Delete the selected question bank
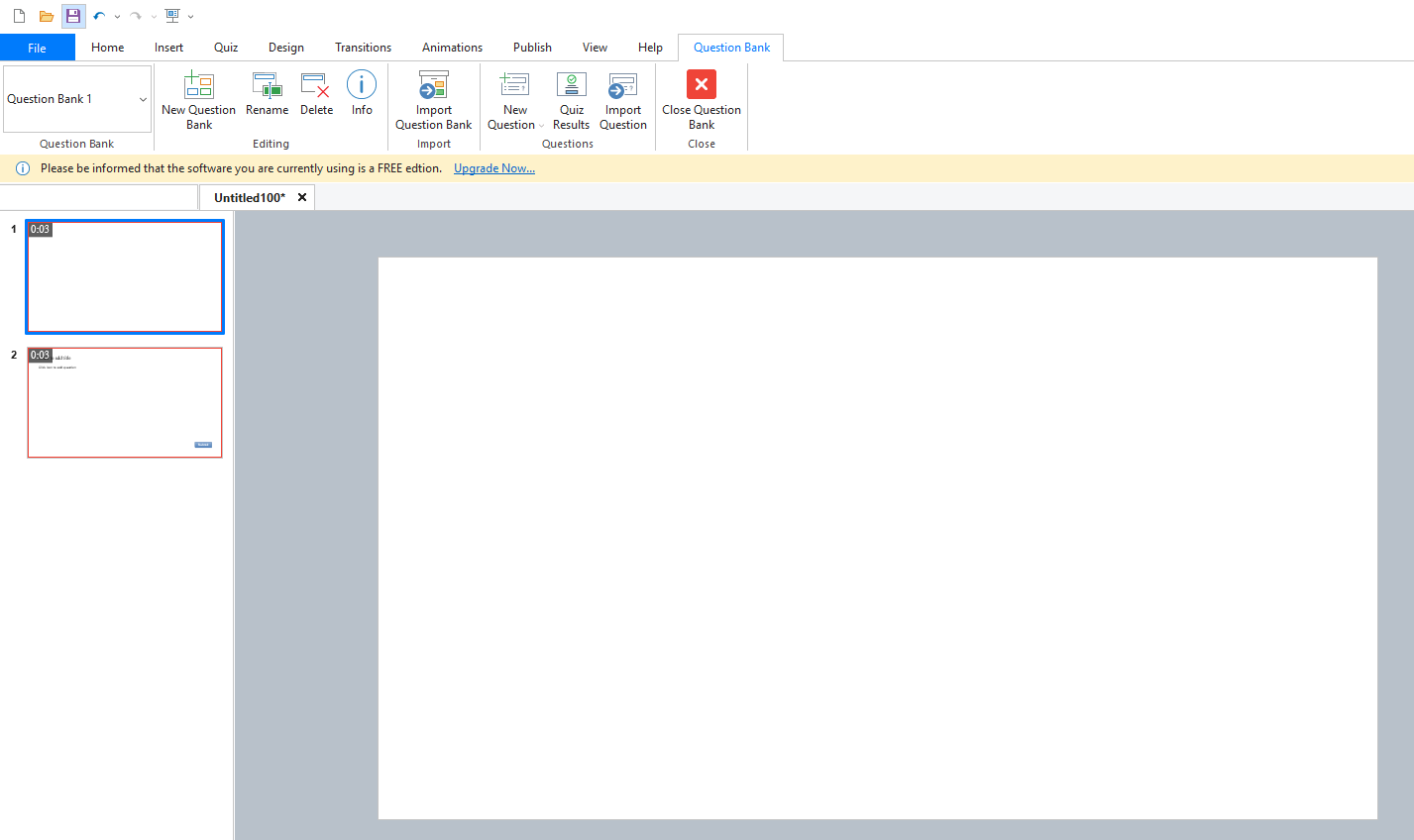This screenshot has height=840, width=1414. coord(316,94)
